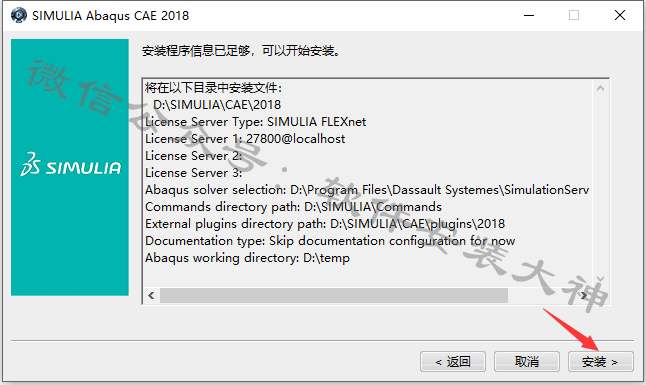Click the SIMULIA Abaqus app icon in title bar
646x385 pixels.
click(19, 15)
